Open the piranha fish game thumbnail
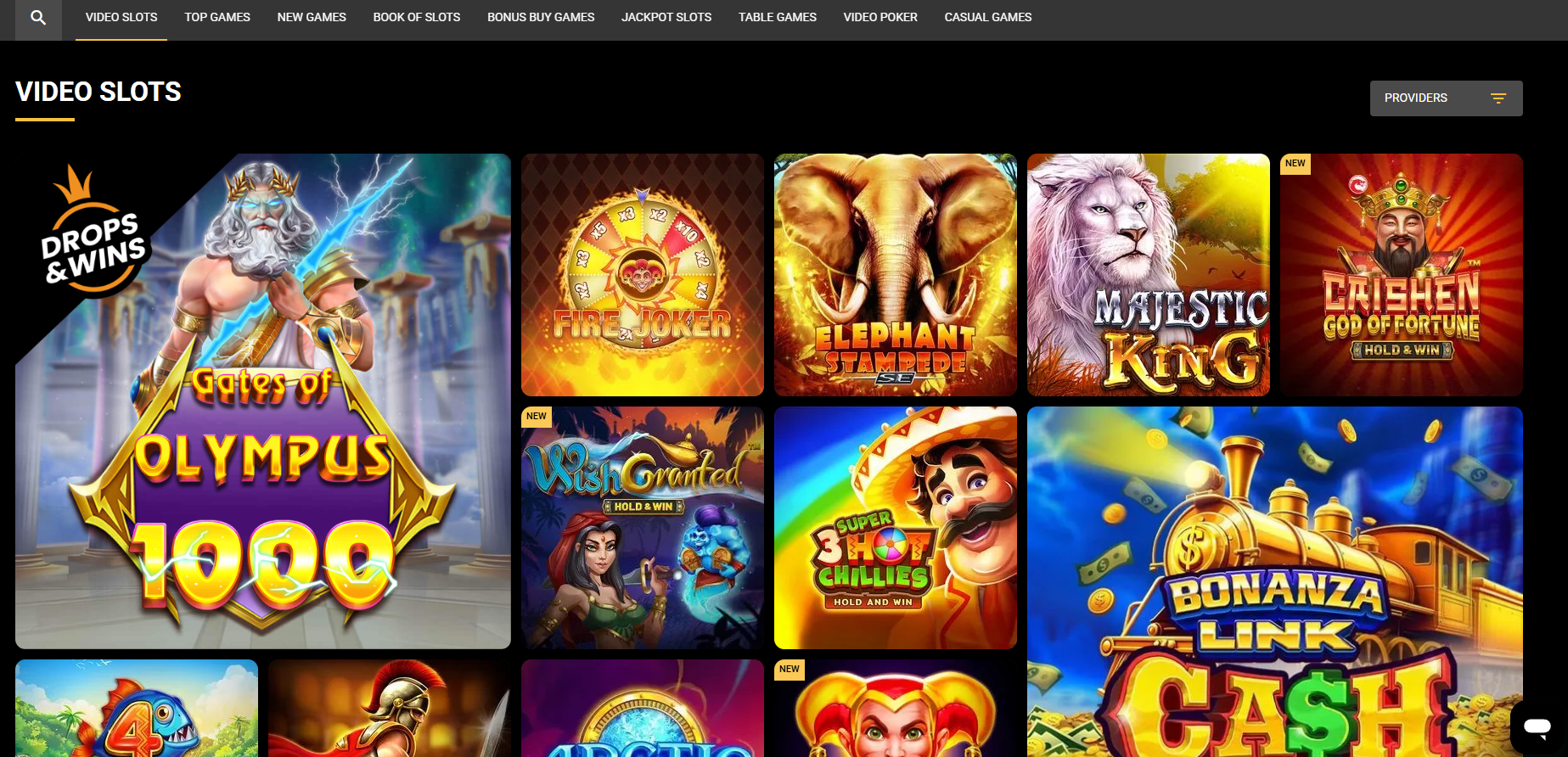This screenshot has height=757, width=1568. coord(137,709)
